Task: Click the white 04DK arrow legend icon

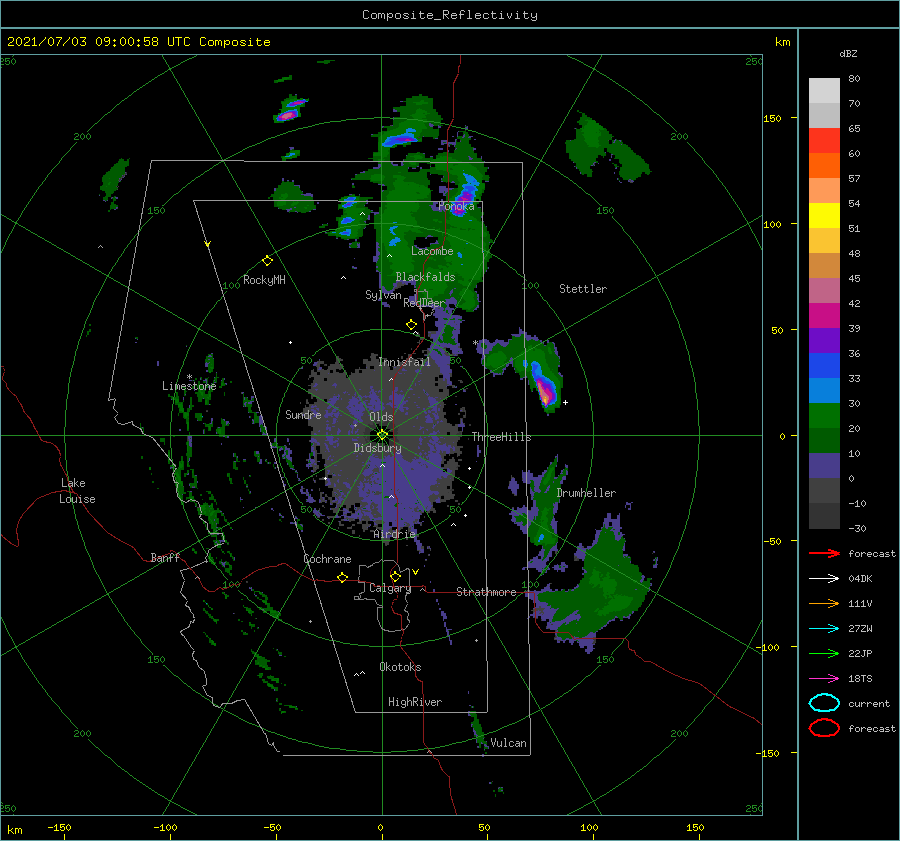Action: [x=824, y=578]
